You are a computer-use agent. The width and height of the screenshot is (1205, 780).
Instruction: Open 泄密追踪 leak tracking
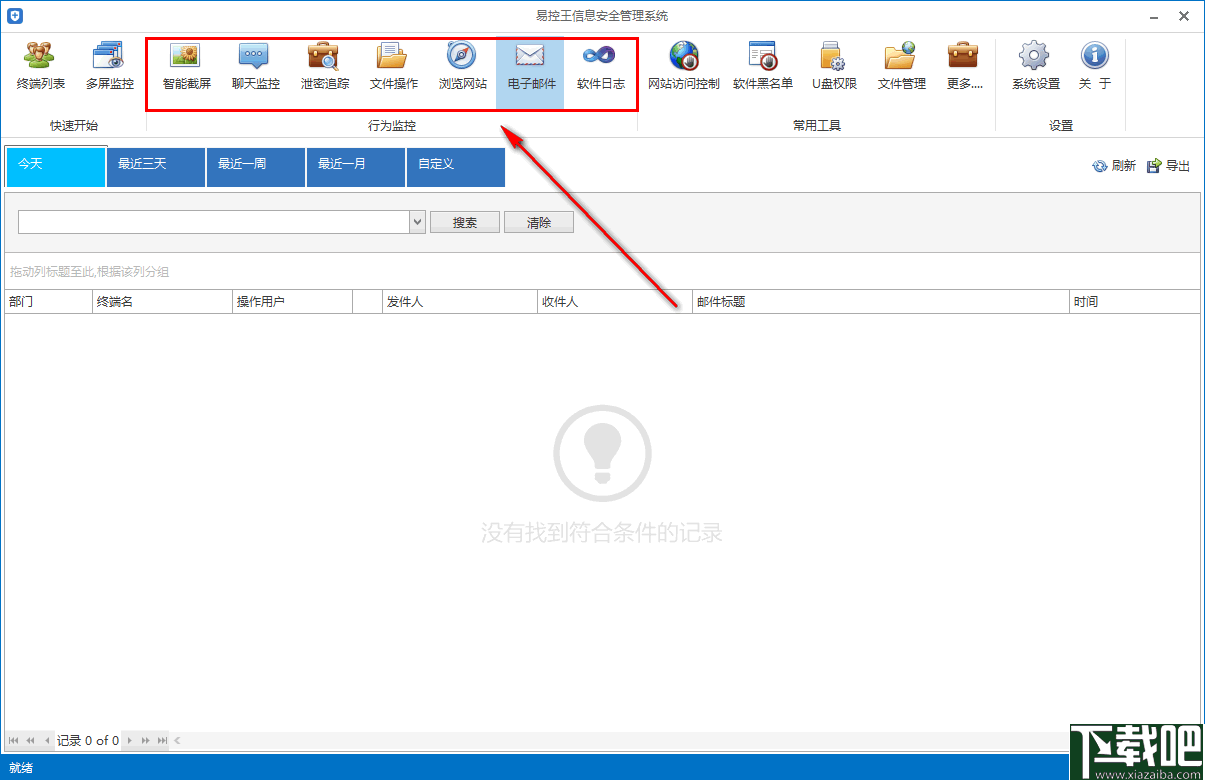pos(325,66)
